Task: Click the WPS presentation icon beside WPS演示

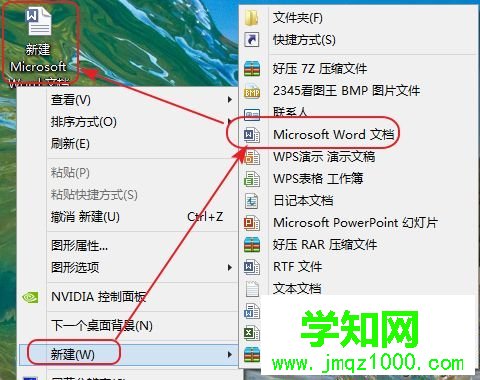Action: click(252, 157)
